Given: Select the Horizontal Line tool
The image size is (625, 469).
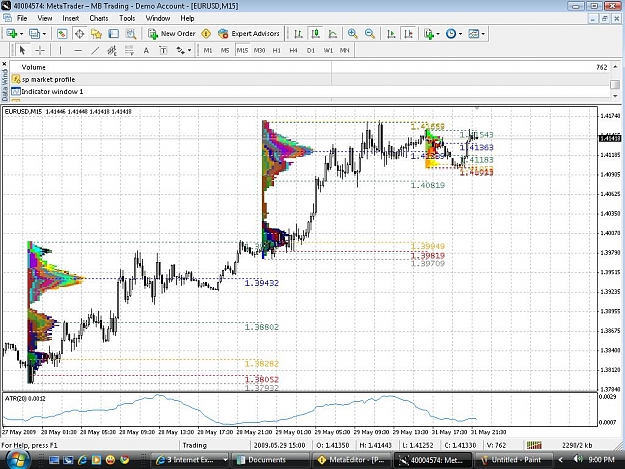Looking at the screenshot, I should 78,50.
